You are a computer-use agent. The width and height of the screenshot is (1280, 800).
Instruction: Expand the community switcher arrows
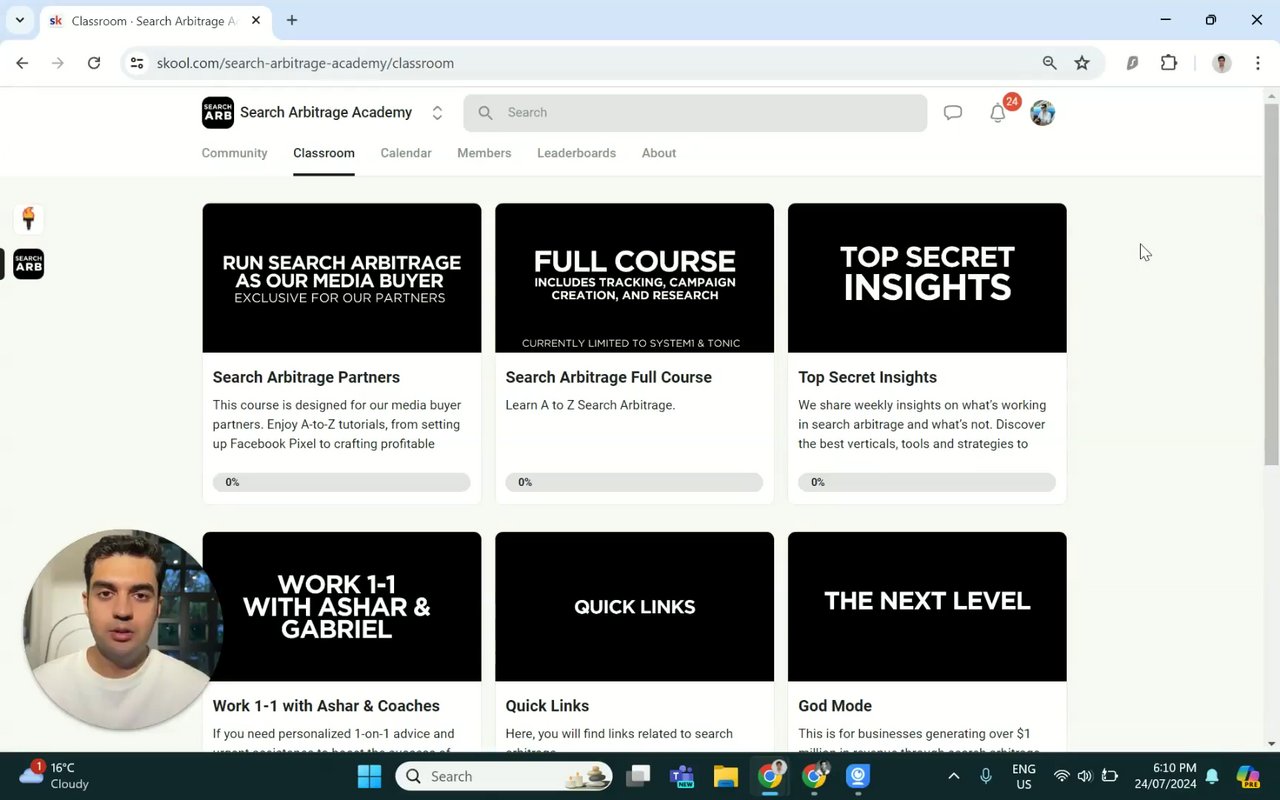click(x=437, y=113)
